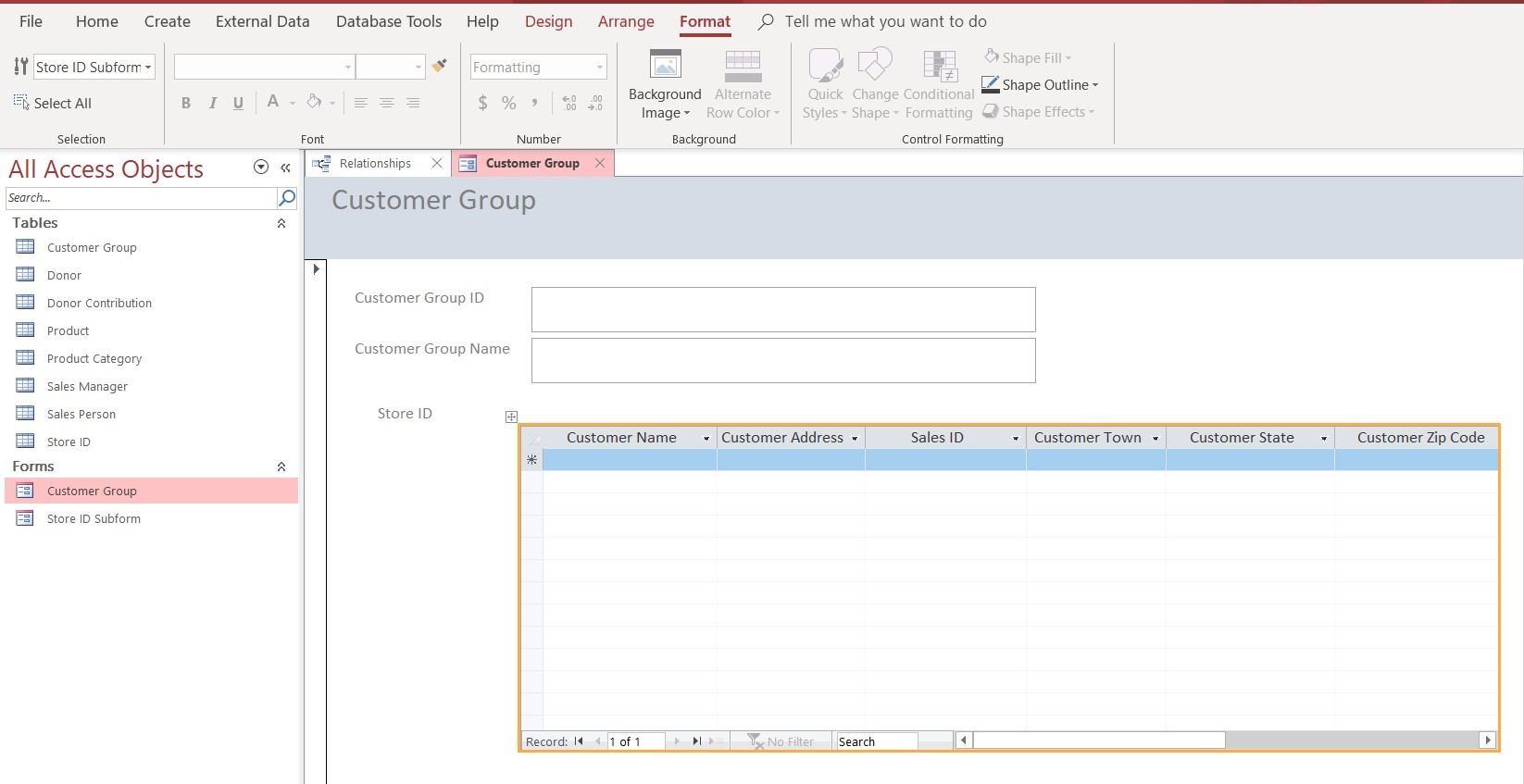This screenshot has height=784, width=1524.
Task: Open Shape Effects menu
Action: tap(1039, 112)
